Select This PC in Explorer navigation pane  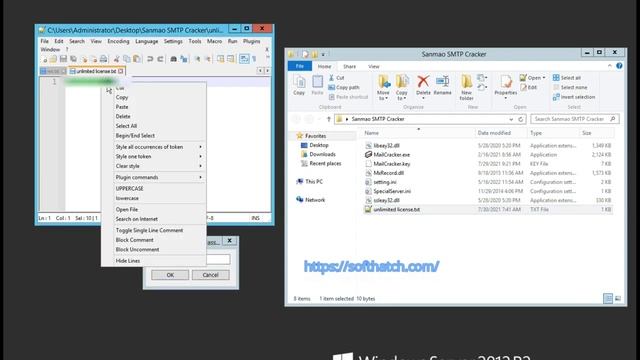pos(310,182)
